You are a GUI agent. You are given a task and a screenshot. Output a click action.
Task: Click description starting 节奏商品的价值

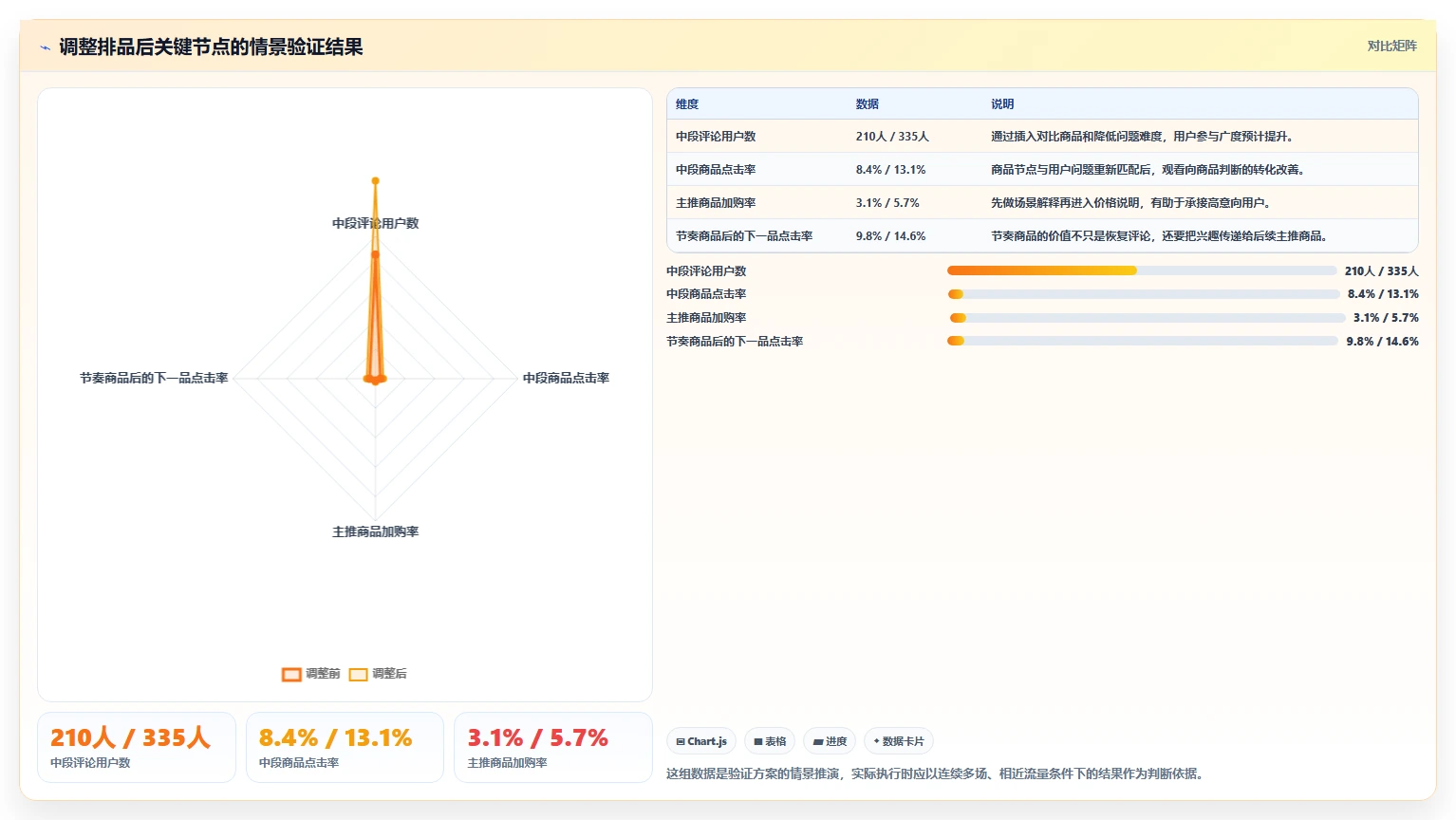coord(1160,236)
